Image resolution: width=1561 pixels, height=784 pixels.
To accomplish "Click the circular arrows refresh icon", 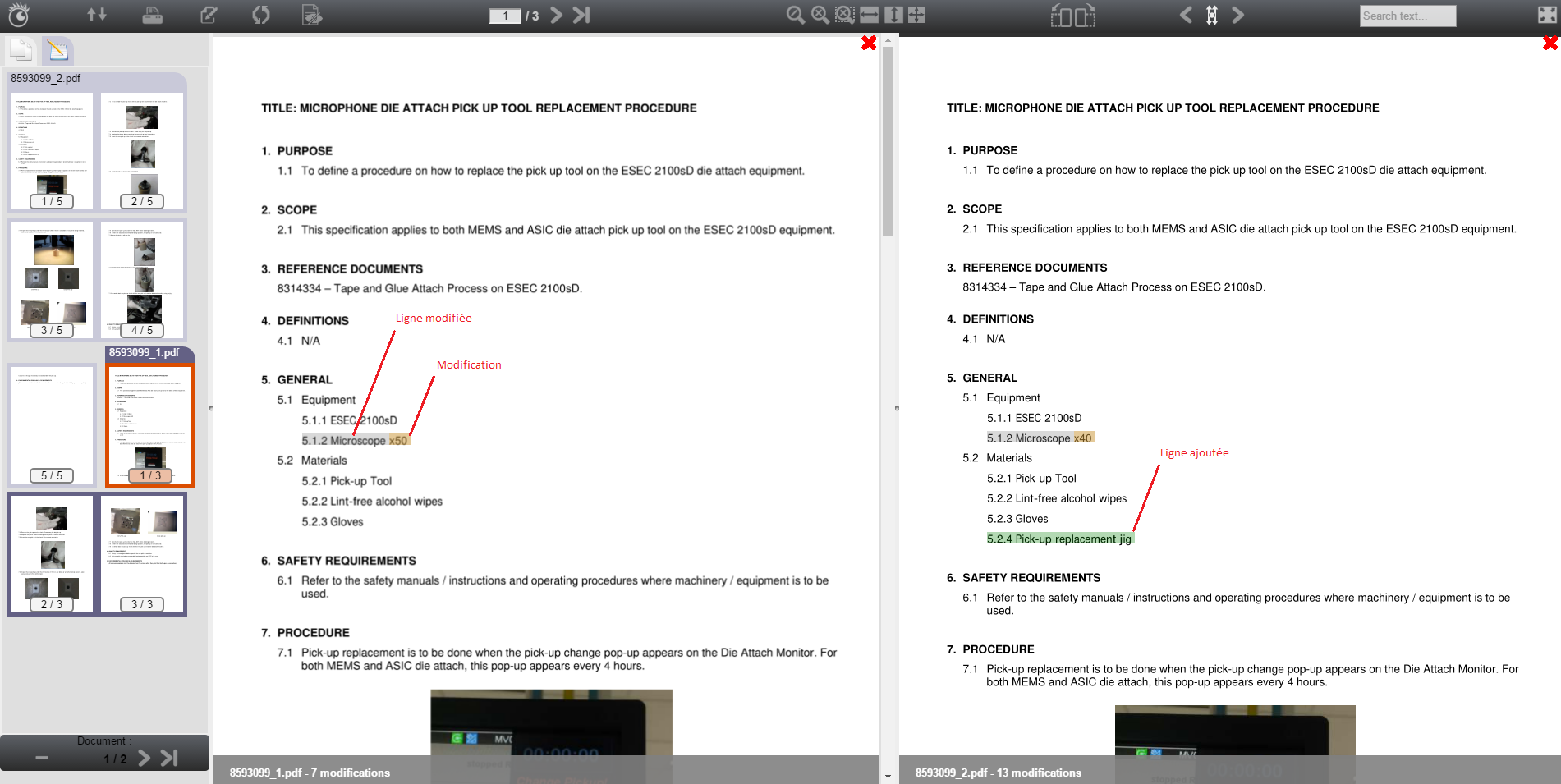I will click(260, 15).
